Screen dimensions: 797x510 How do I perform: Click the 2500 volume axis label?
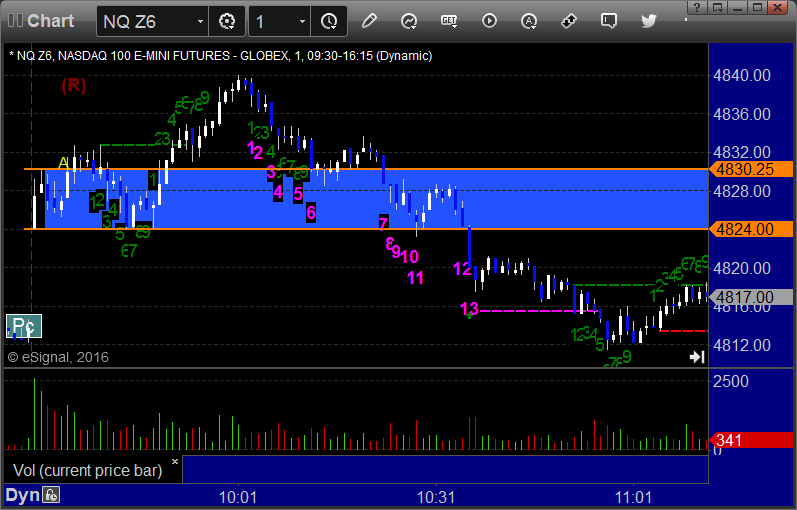pos(730,381)
